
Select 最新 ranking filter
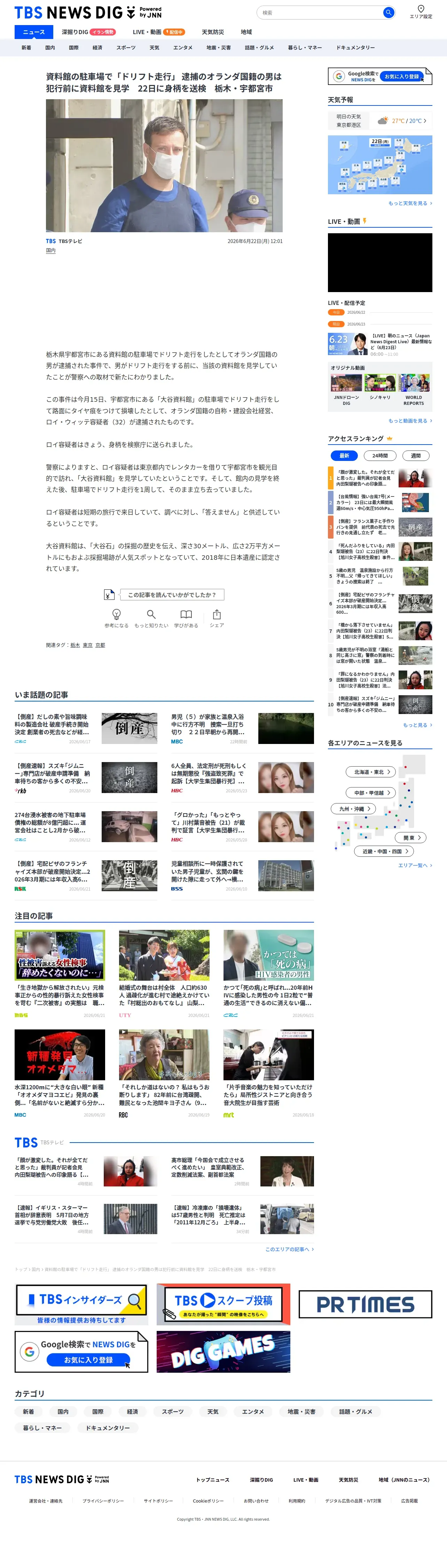344,455
